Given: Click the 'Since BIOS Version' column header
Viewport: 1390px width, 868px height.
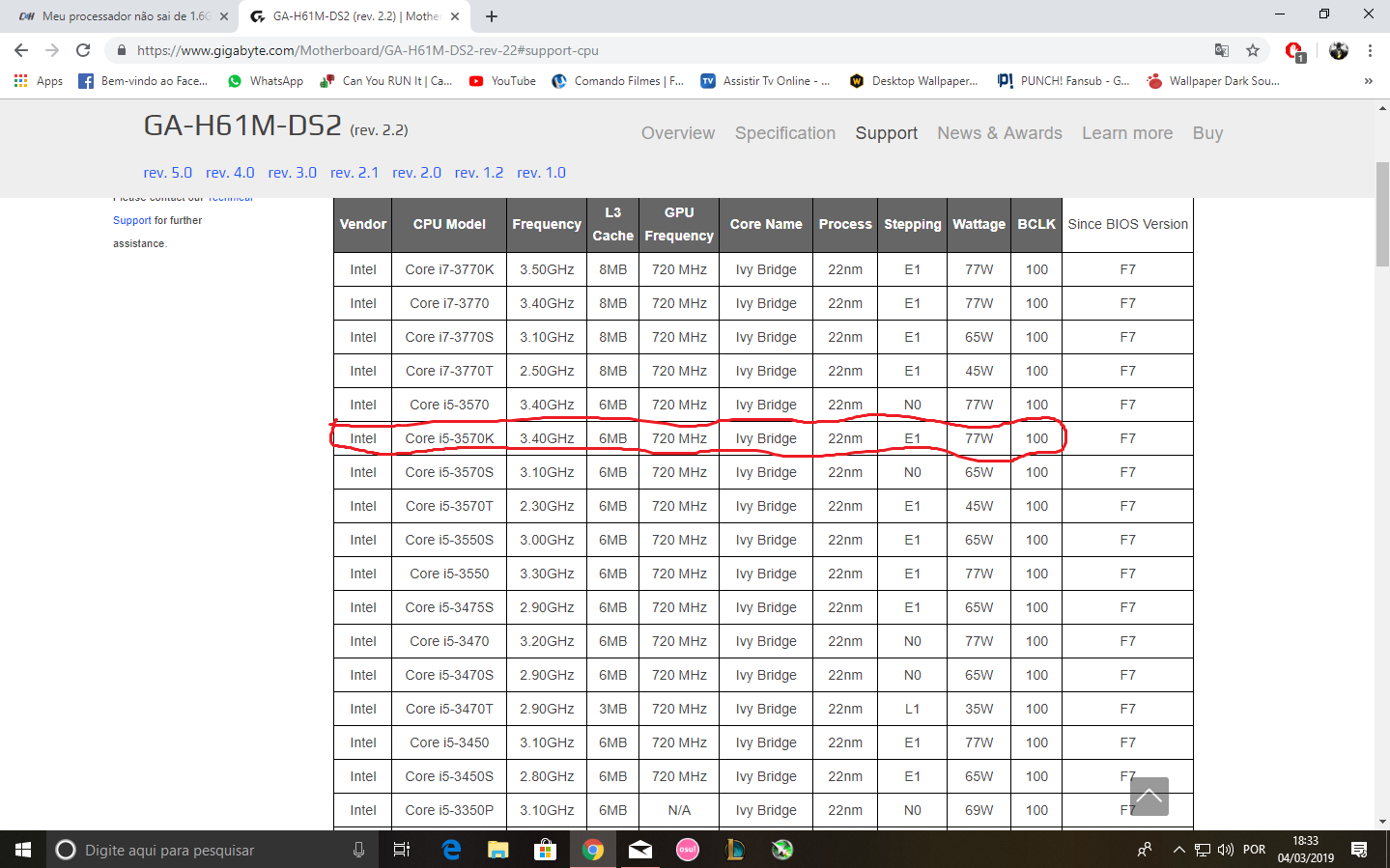Looking at the screenshot, I should pos(1127,224).
